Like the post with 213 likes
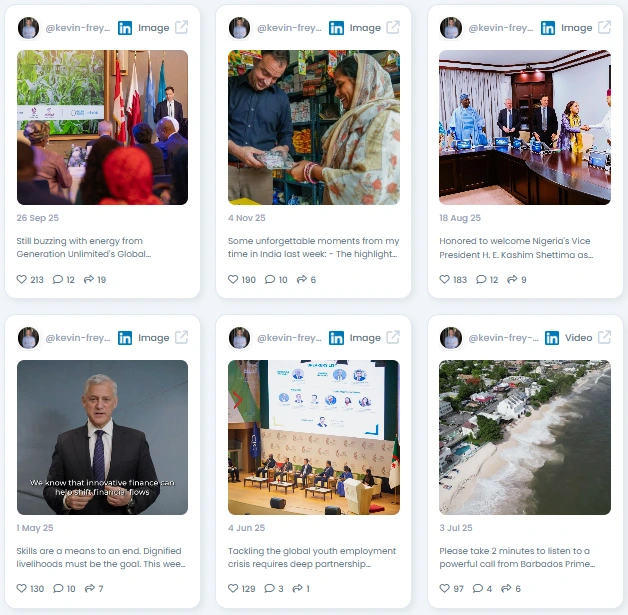Viewport: 628px width, 615px height. click(22, 279)
